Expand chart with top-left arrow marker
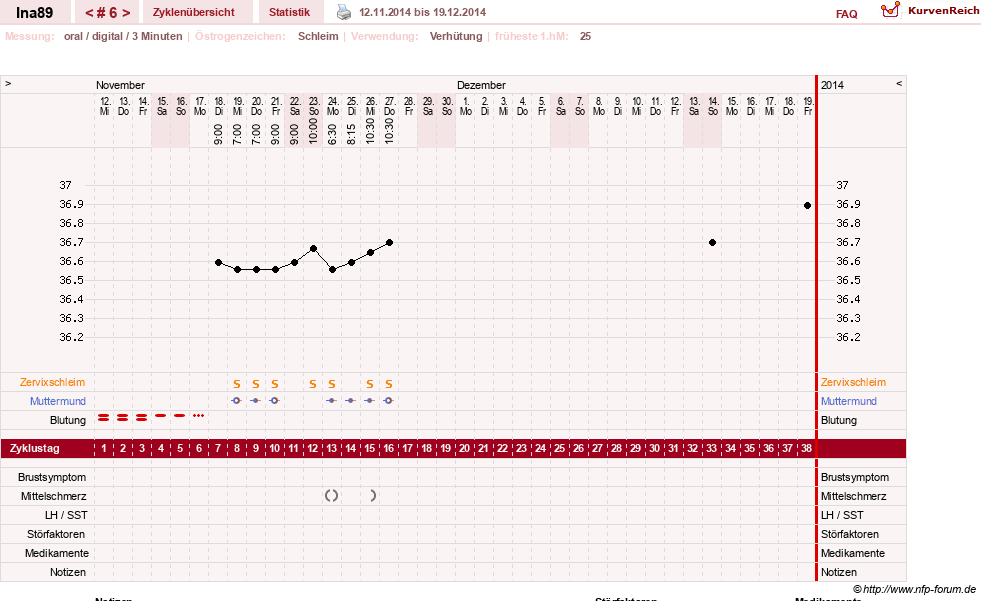981x601 pixels. point(8,83)
